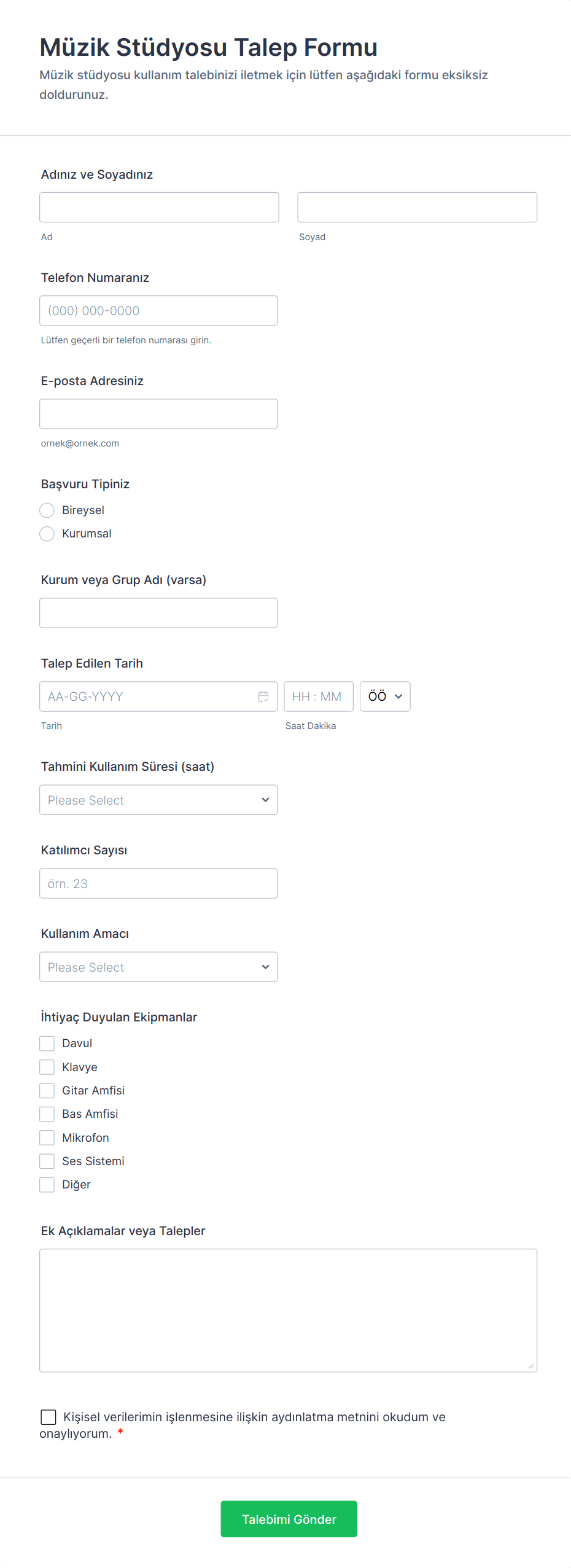This screenshot has height=1568, width=571.
Task: Click the Katılımcı Sayısı number field
Action: click(x=158, y=883)
